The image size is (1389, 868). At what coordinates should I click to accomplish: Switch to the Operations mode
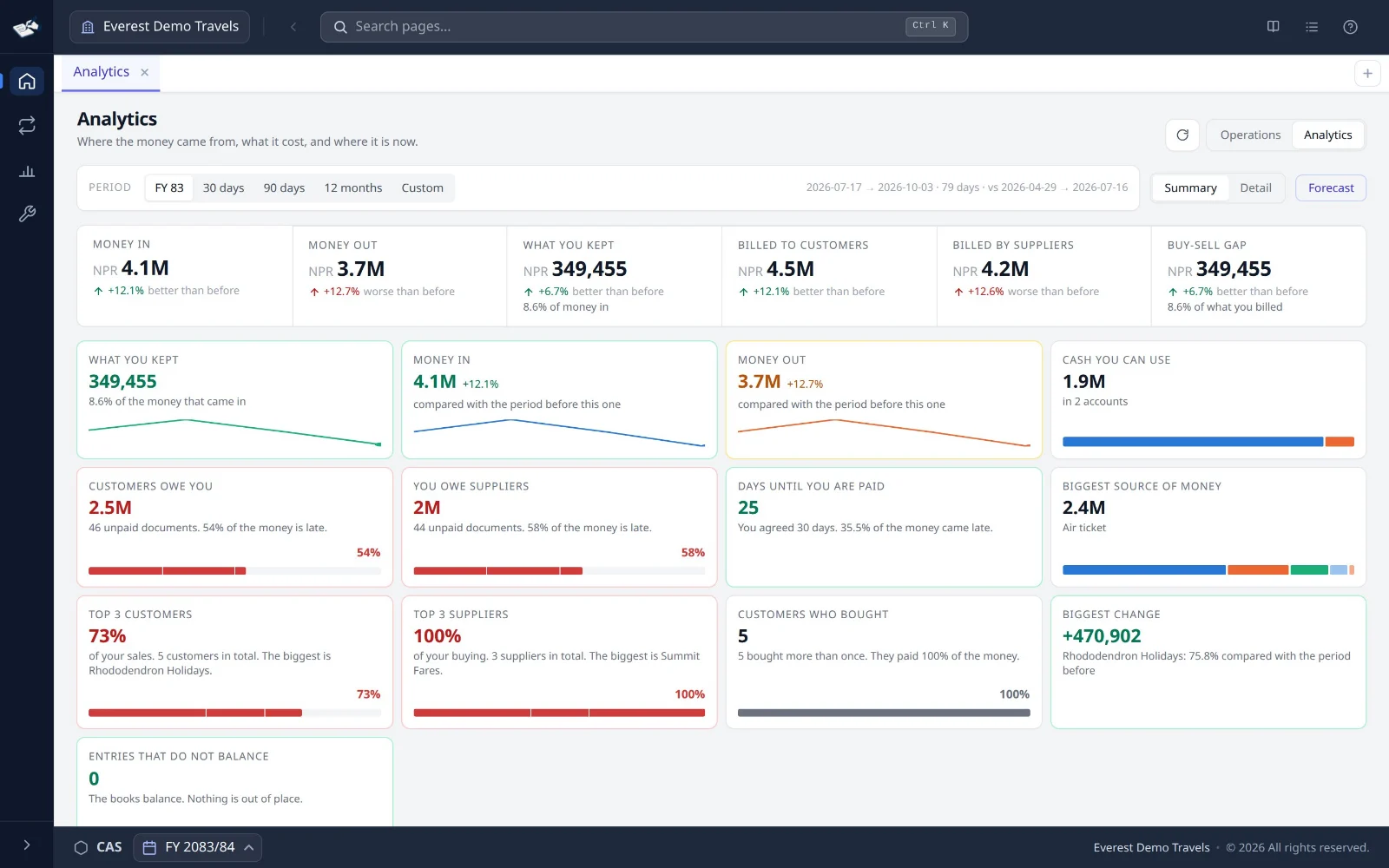[1250, 135]
